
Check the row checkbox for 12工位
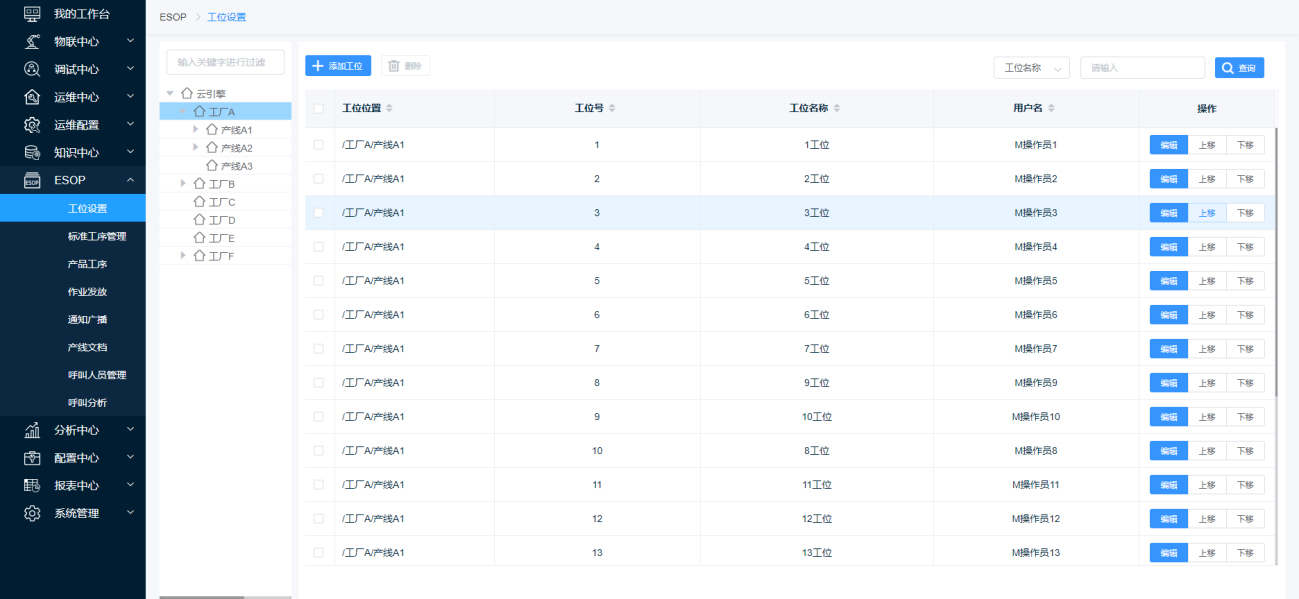319,519
